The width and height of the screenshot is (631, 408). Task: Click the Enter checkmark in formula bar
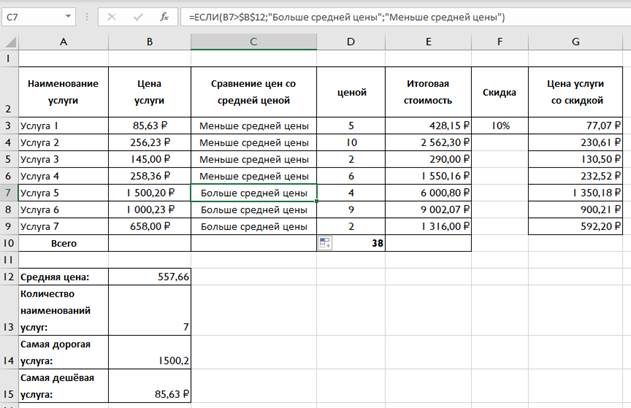point(138,18)
